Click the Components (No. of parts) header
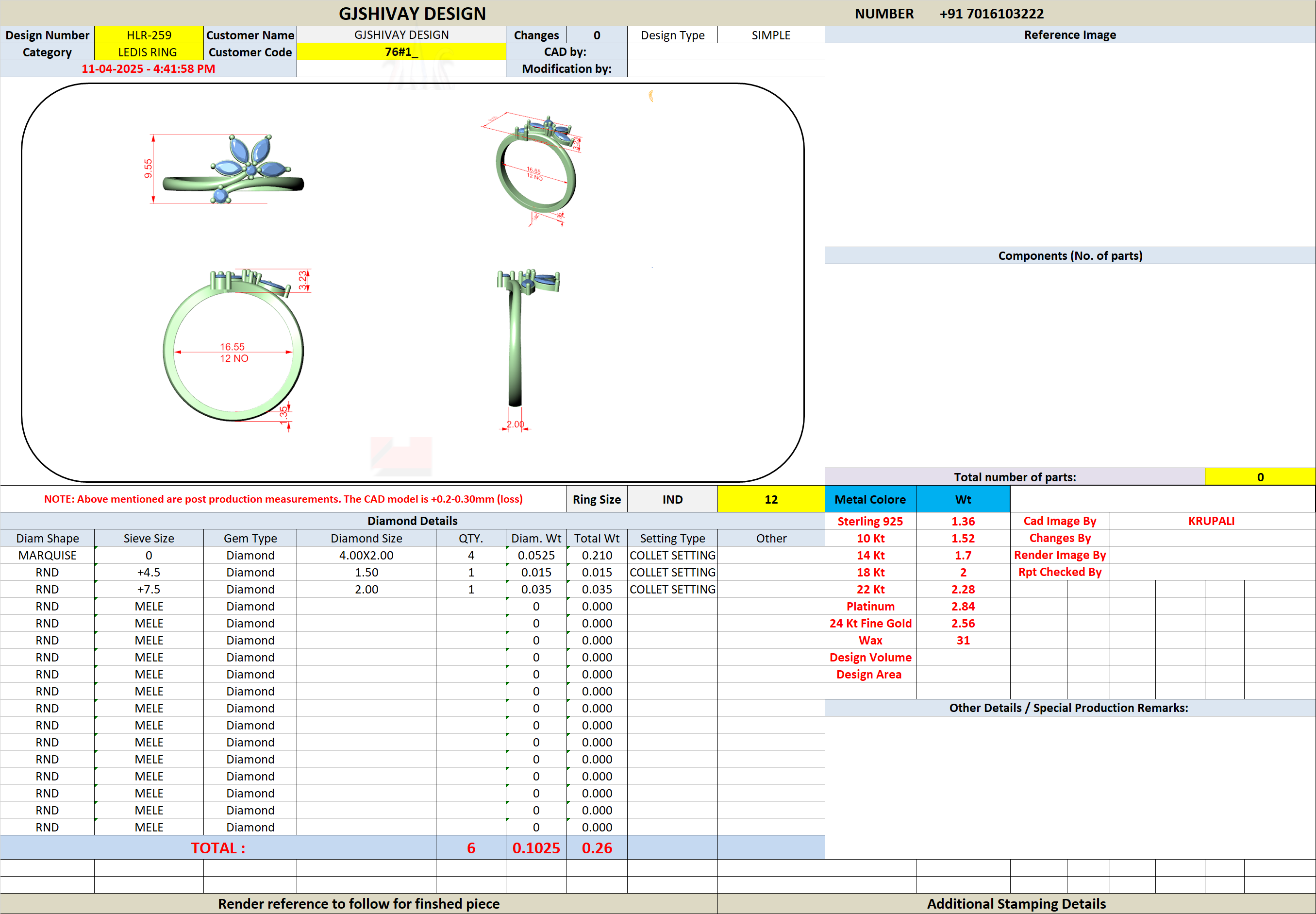Image resolution: width=1316 pixels, height=914 pixels. point(1070,256)
